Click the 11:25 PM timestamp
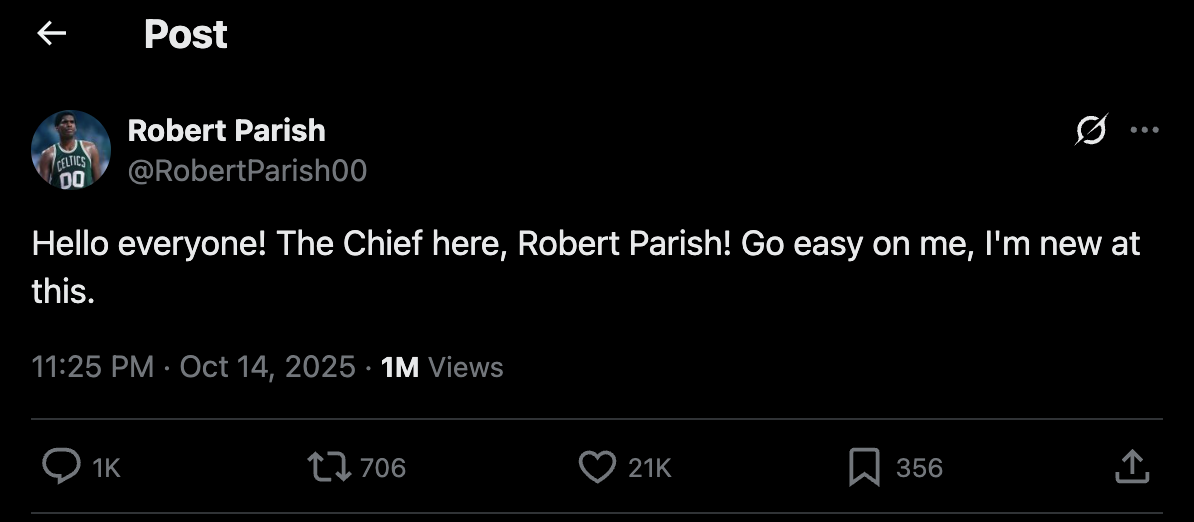The image size is (1194, 522). click(93, 367)
